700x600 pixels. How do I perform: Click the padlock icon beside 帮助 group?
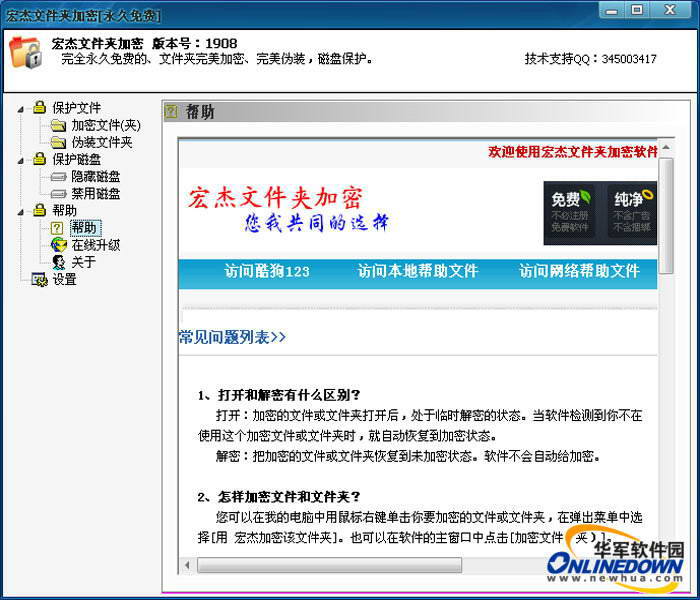[39, 210]
